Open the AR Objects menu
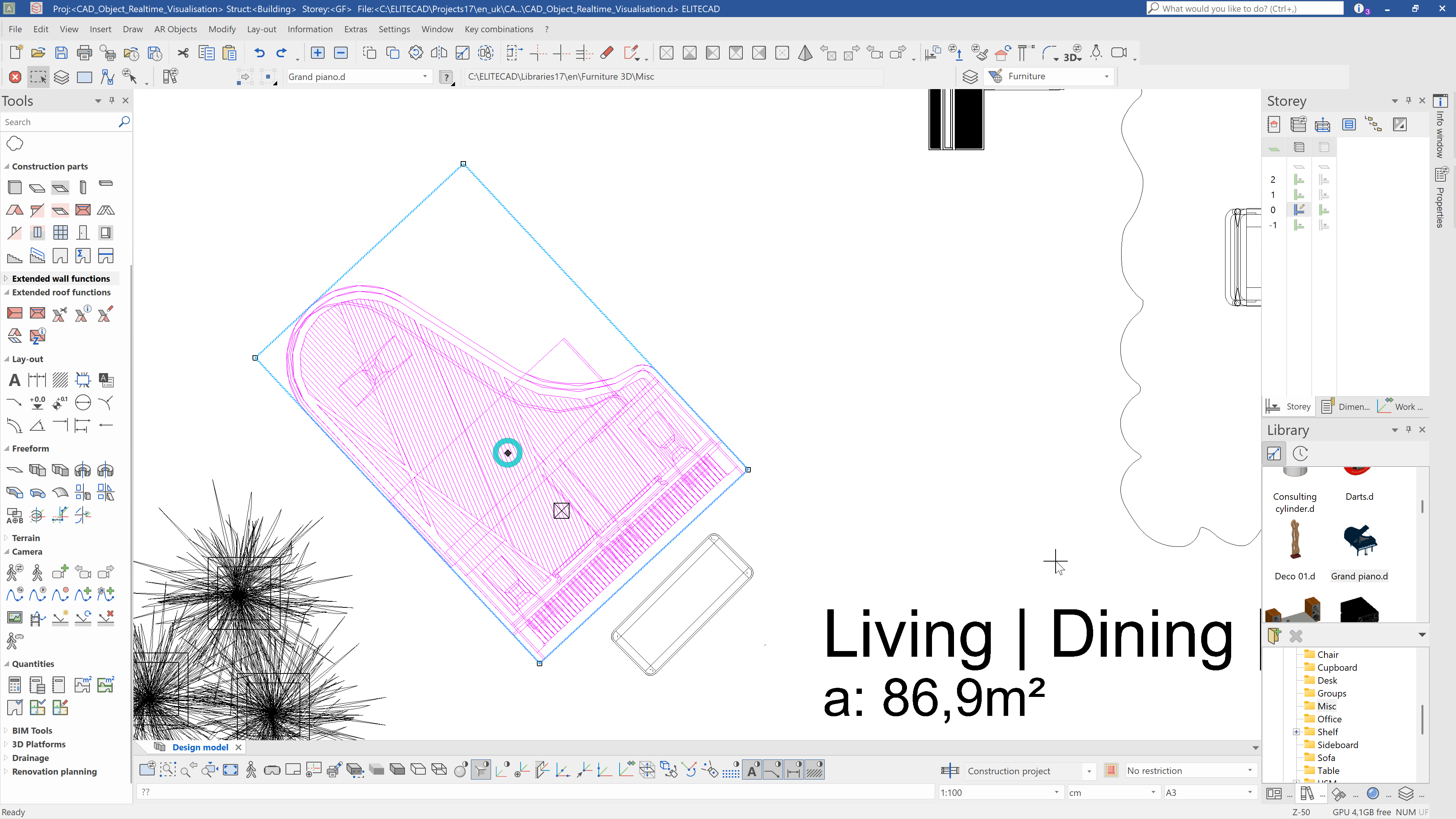 point(175,29)
